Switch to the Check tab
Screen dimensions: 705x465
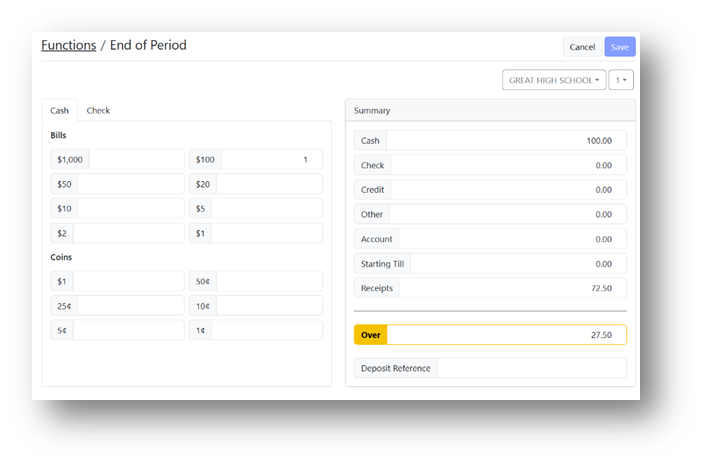tap(98, 111)
